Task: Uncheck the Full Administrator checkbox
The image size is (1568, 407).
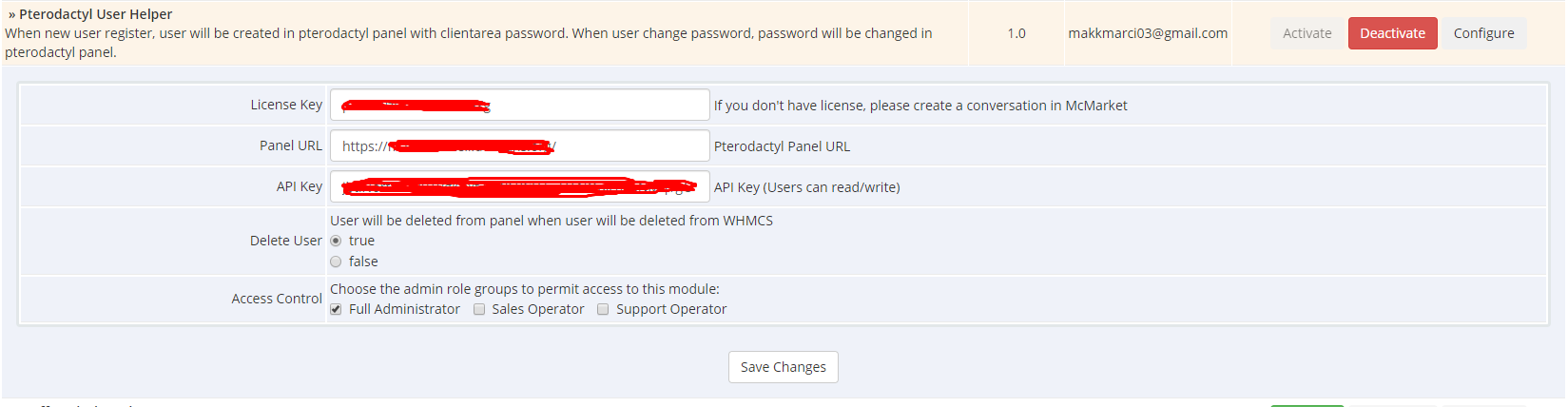Action: 336,309
